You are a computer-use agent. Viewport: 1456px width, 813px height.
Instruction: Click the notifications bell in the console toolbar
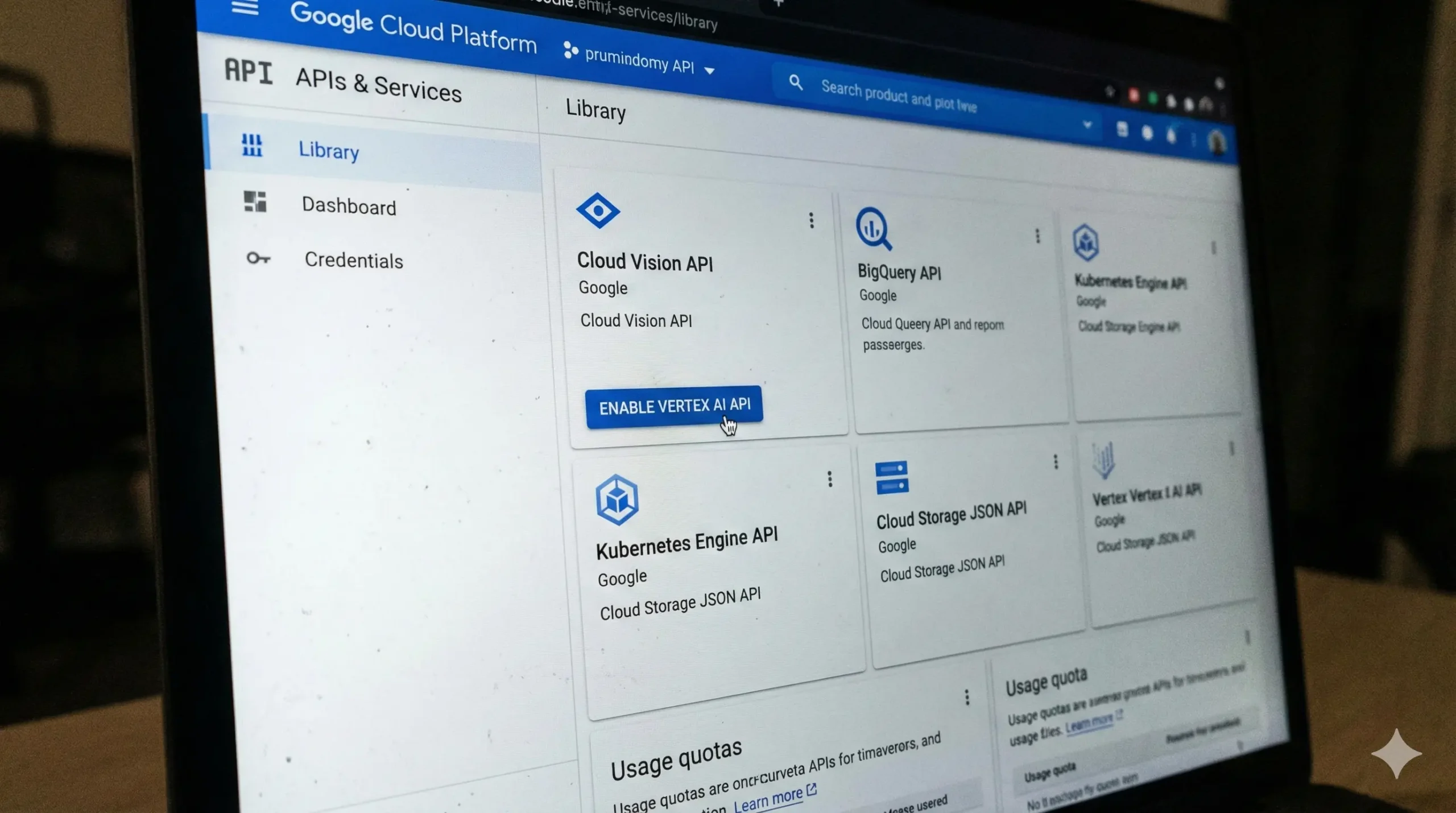[1172, 135]
